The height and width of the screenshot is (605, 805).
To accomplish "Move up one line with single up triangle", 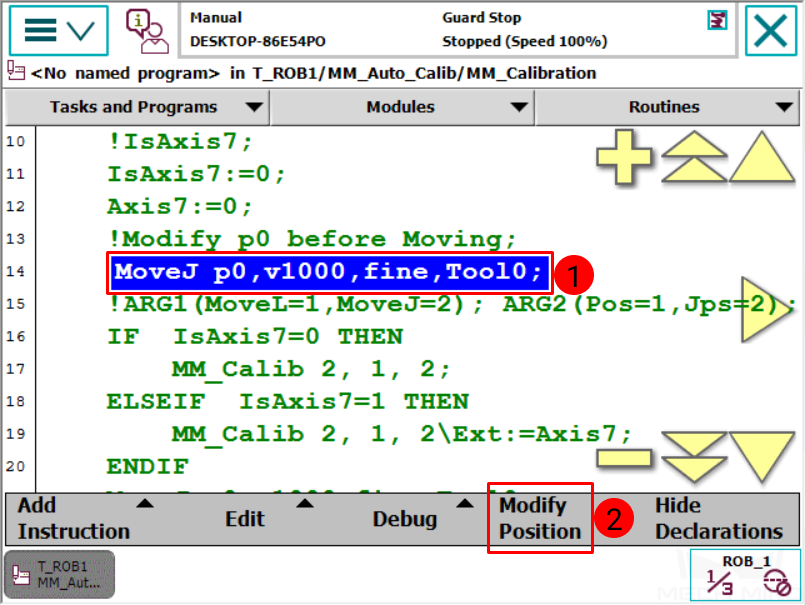I will click(762, 157).
